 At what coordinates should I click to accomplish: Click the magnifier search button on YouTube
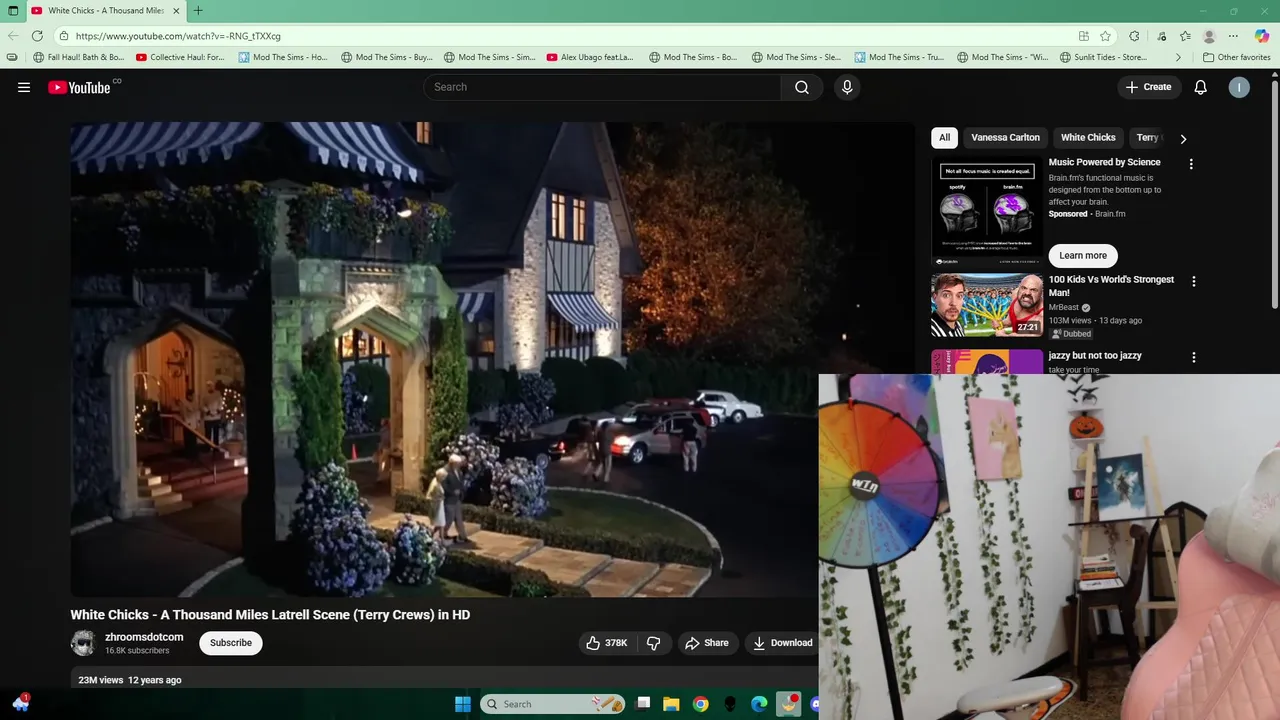coord(801,87)
